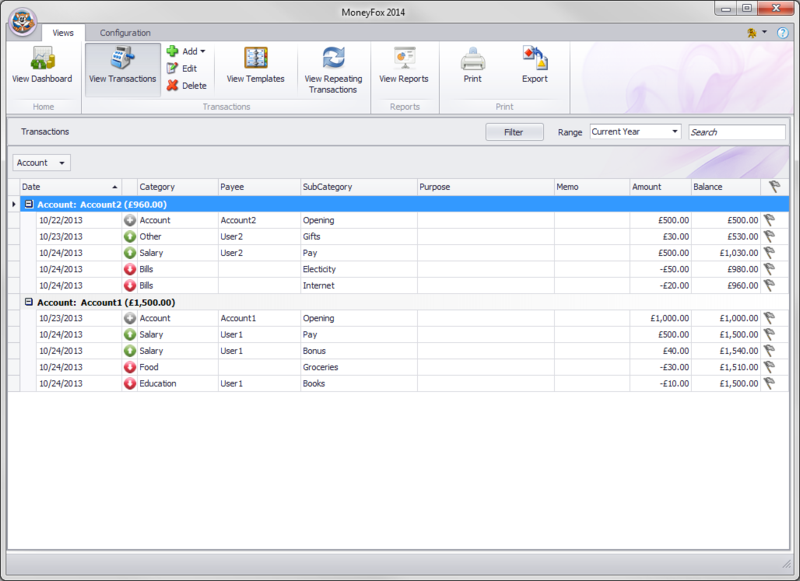The width and height of the screenshot is (800, 581).
Task: Click the Delete transaction icon
Action: point(173,86)
